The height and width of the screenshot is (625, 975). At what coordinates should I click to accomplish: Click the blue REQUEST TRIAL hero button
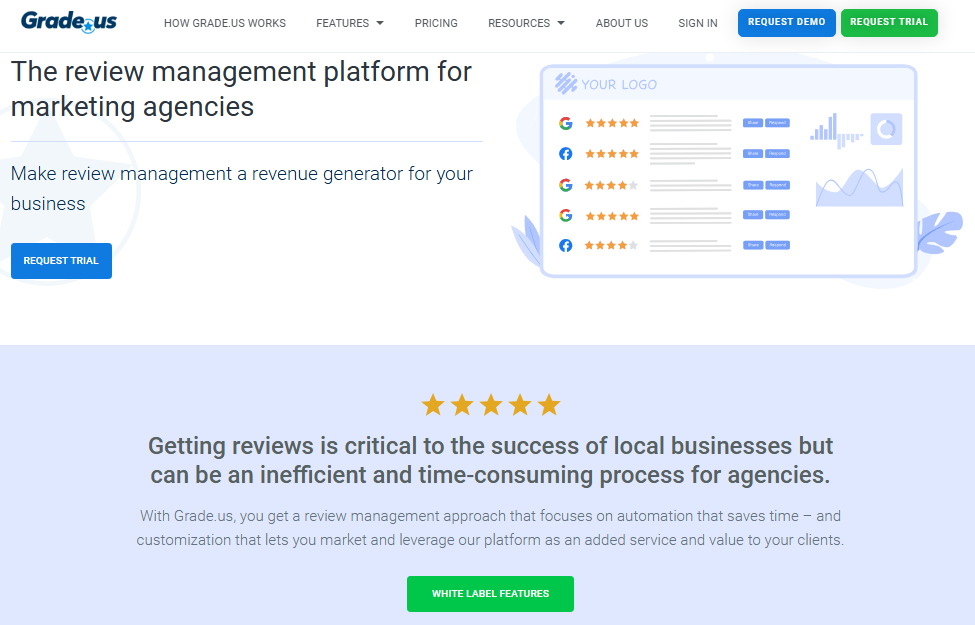(x=62, y=261)
